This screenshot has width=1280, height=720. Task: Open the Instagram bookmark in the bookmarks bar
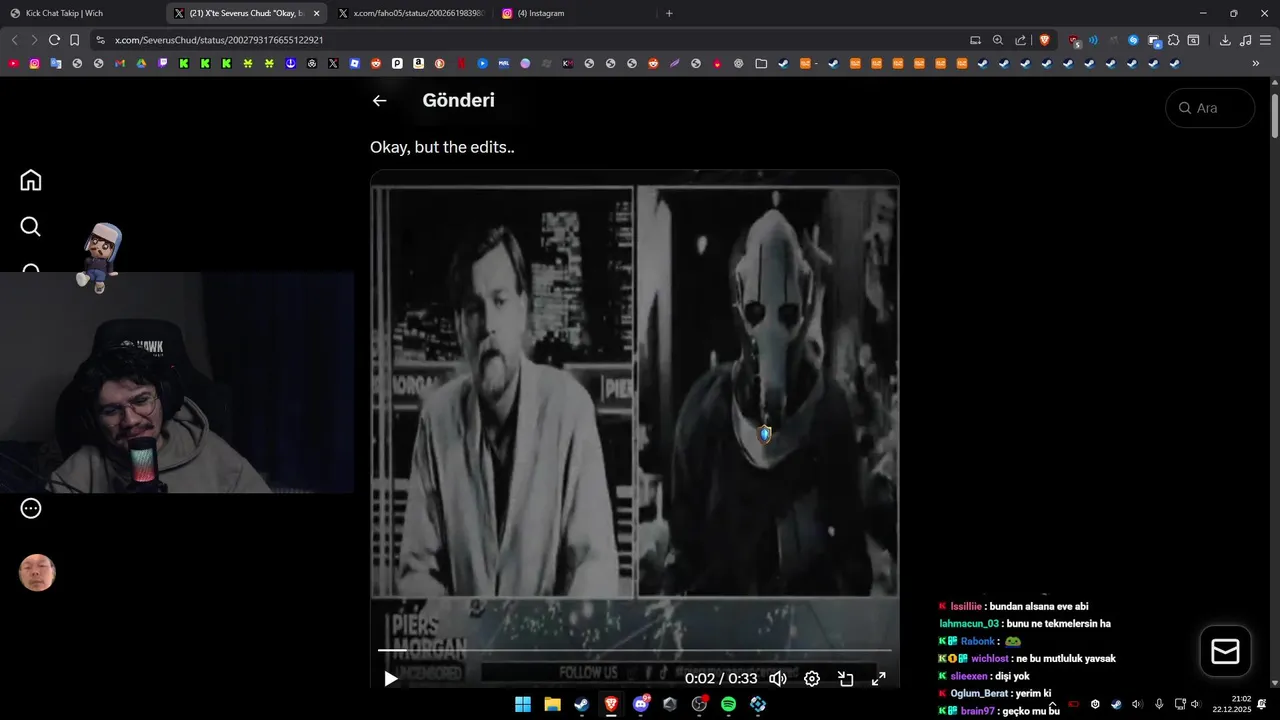pyautogui.click(x=35, y=63)
